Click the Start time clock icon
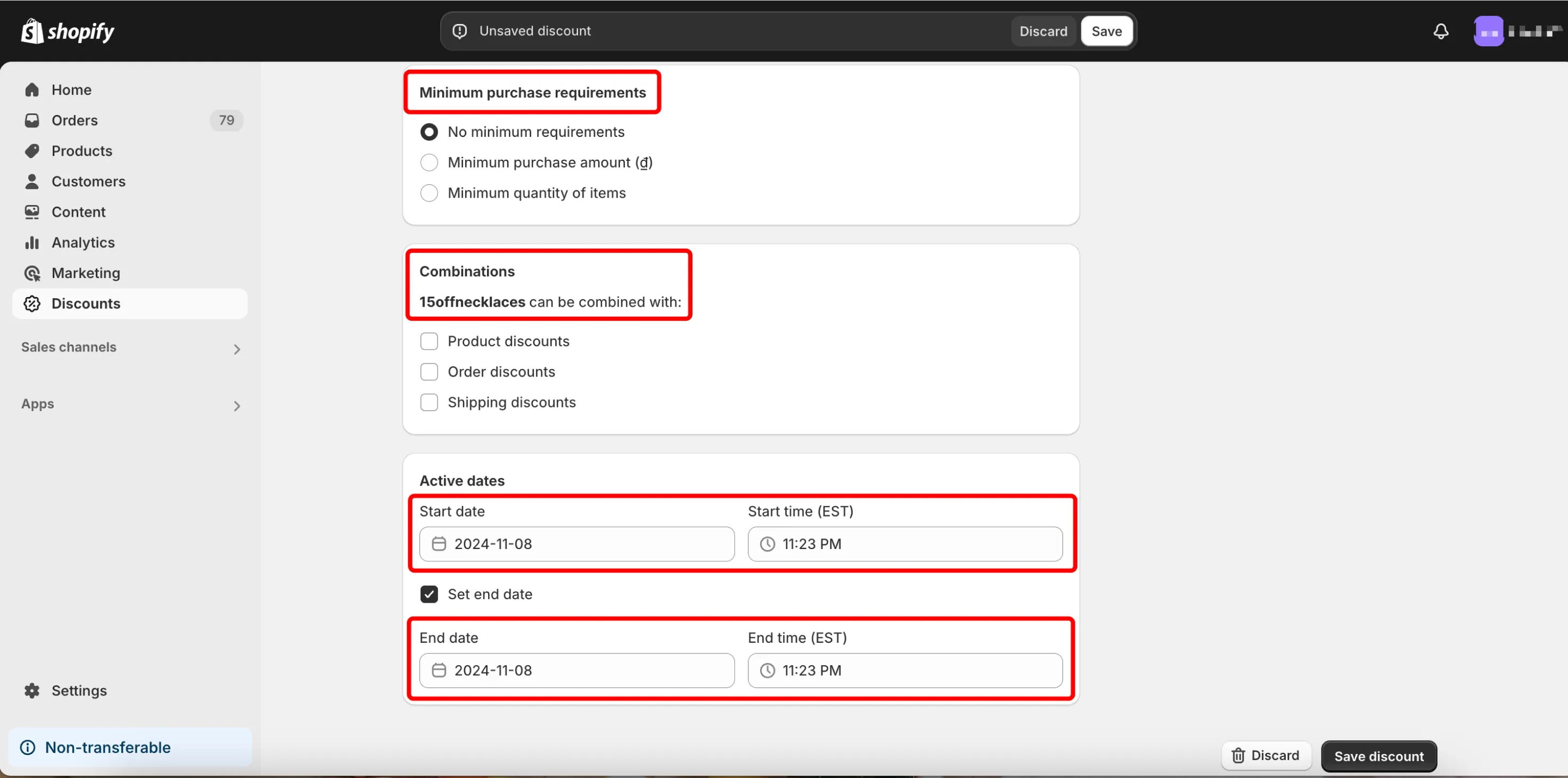Viewport: 1568px width, 778px height. point(767,544)
